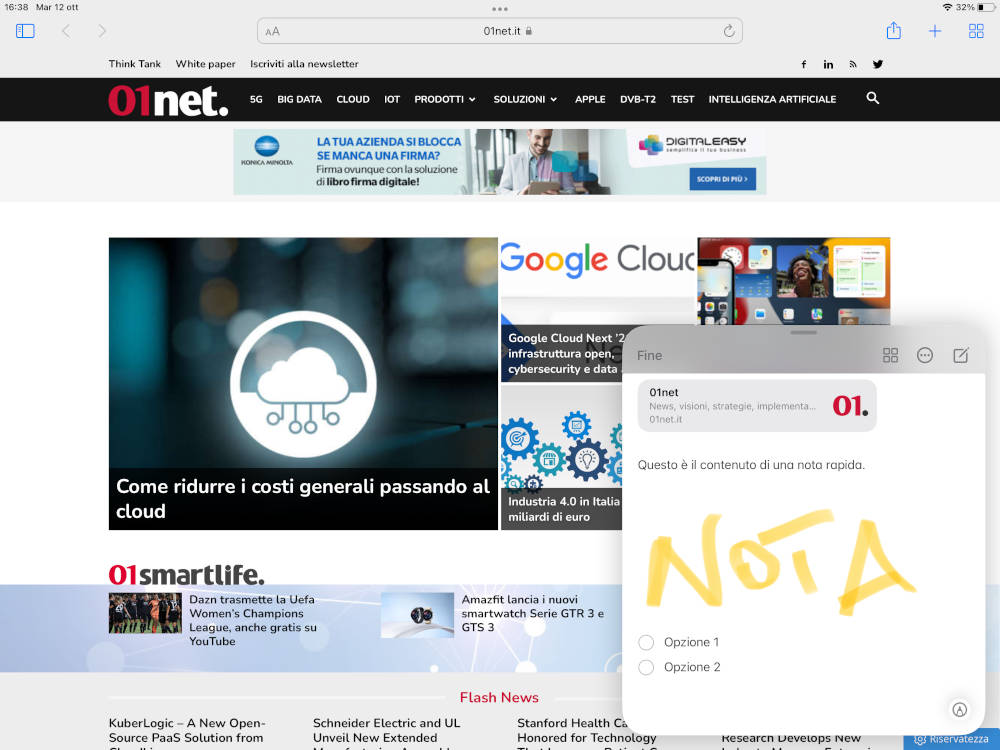
Task: Tap the yellow NOTA handwriting drawing
Action: point(779,564)
